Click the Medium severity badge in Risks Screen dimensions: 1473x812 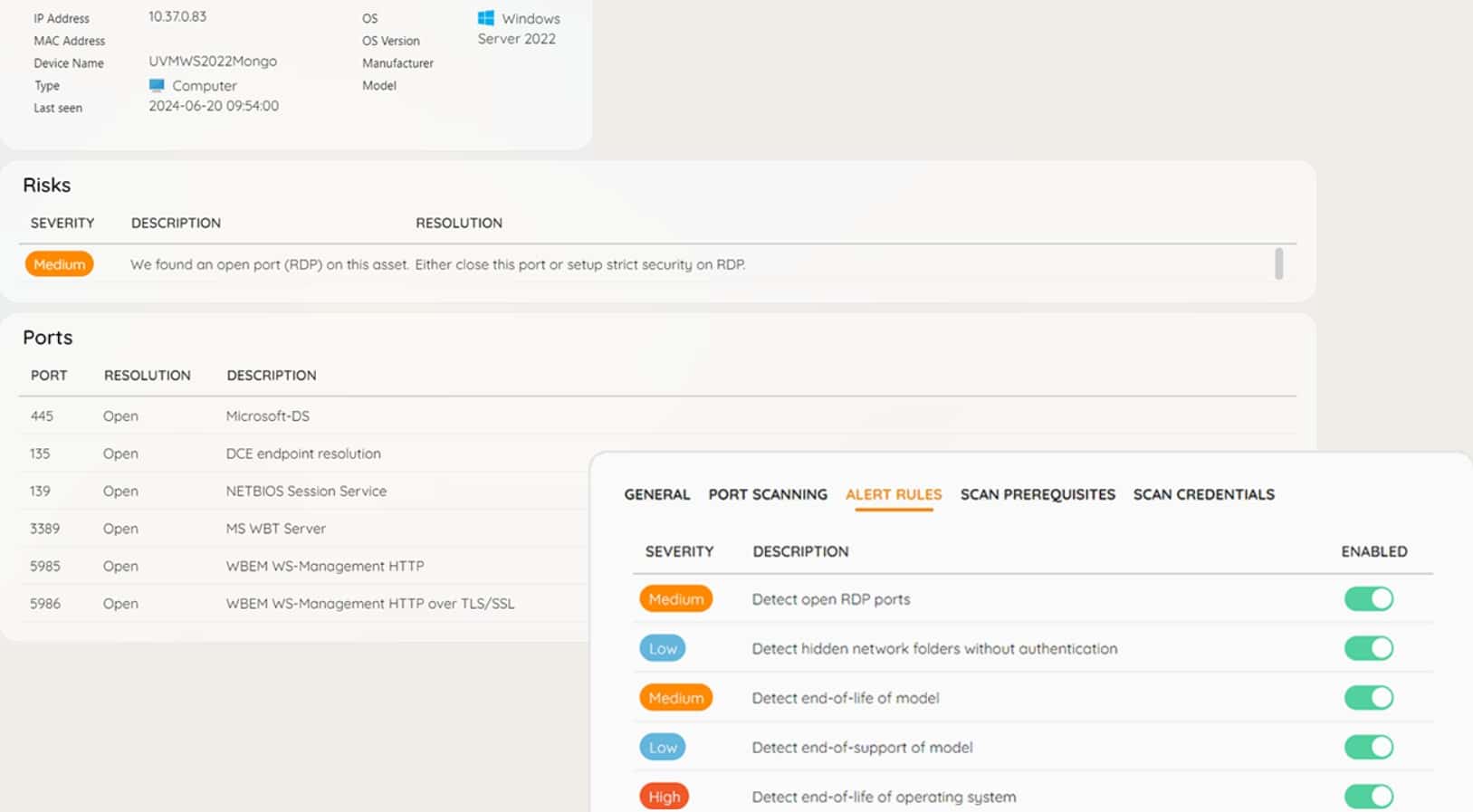59,264
